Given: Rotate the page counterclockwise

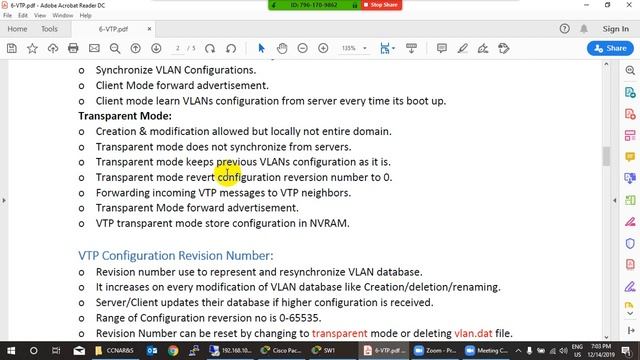Looking at the screenshot, I should coord(231,49).
